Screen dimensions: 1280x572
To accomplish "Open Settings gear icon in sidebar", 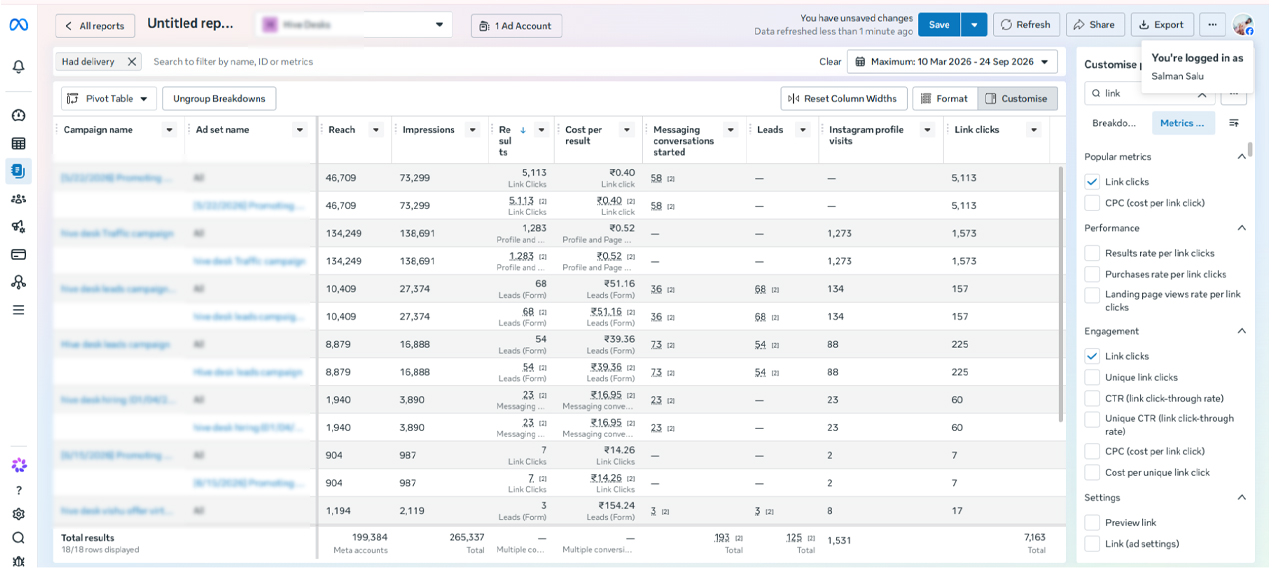I will coord(18,514).
